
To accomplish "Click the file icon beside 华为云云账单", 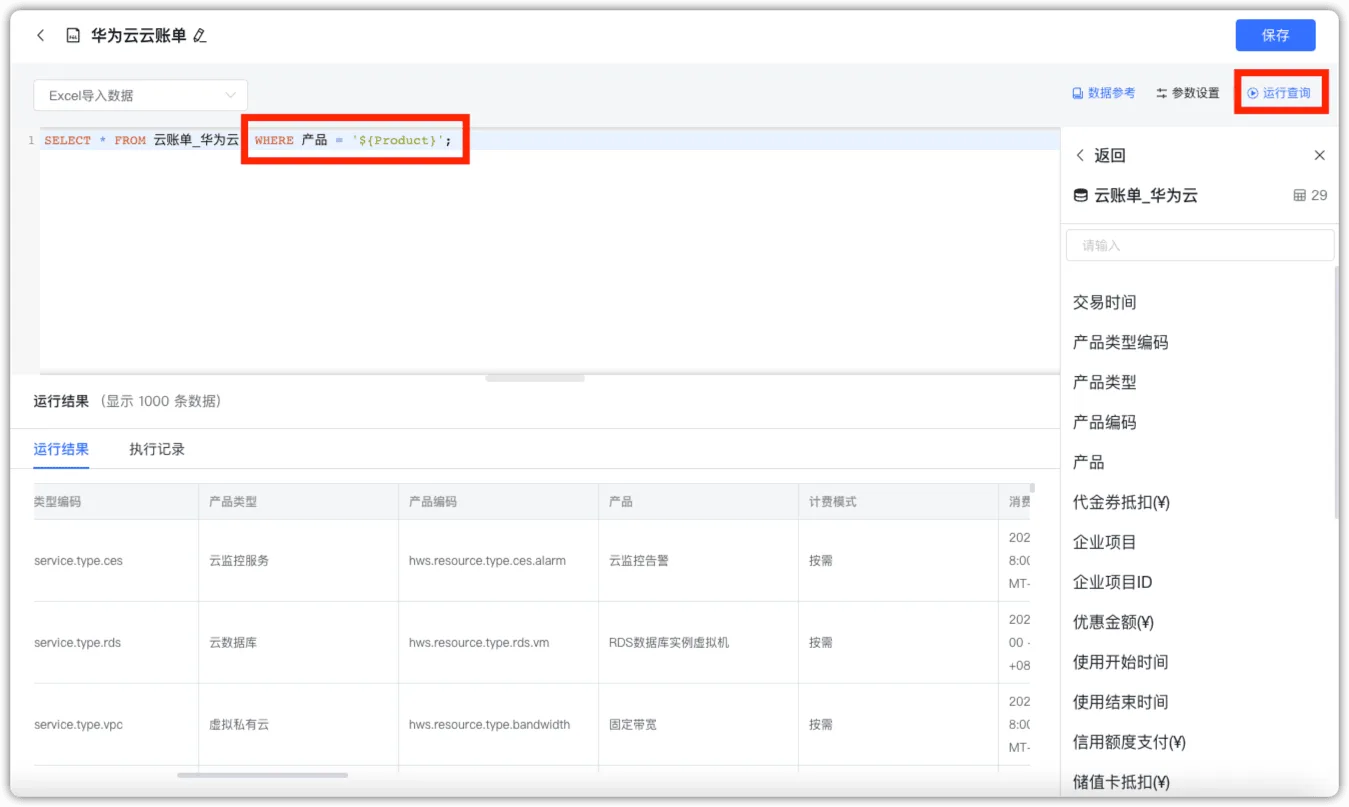I will (72, 35).
